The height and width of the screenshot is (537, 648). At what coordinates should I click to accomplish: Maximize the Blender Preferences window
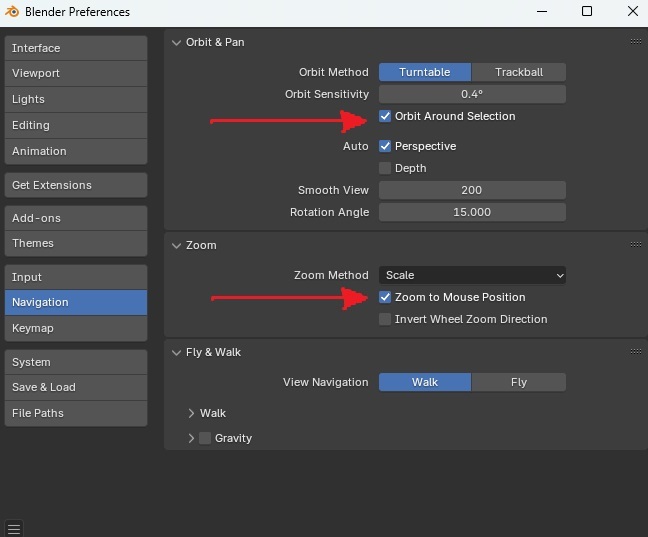(x=587, y=11)
